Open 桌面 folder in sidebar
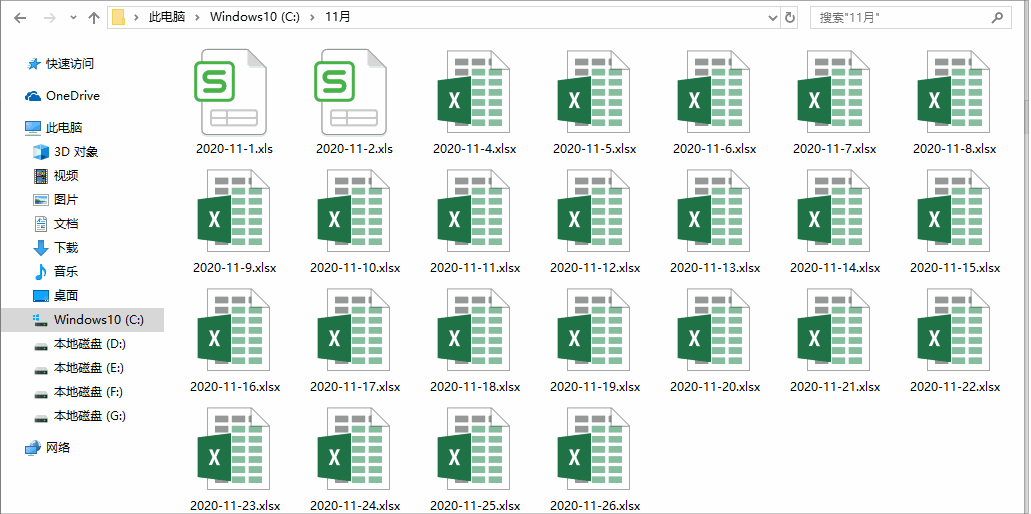 [x=56, y=296]
